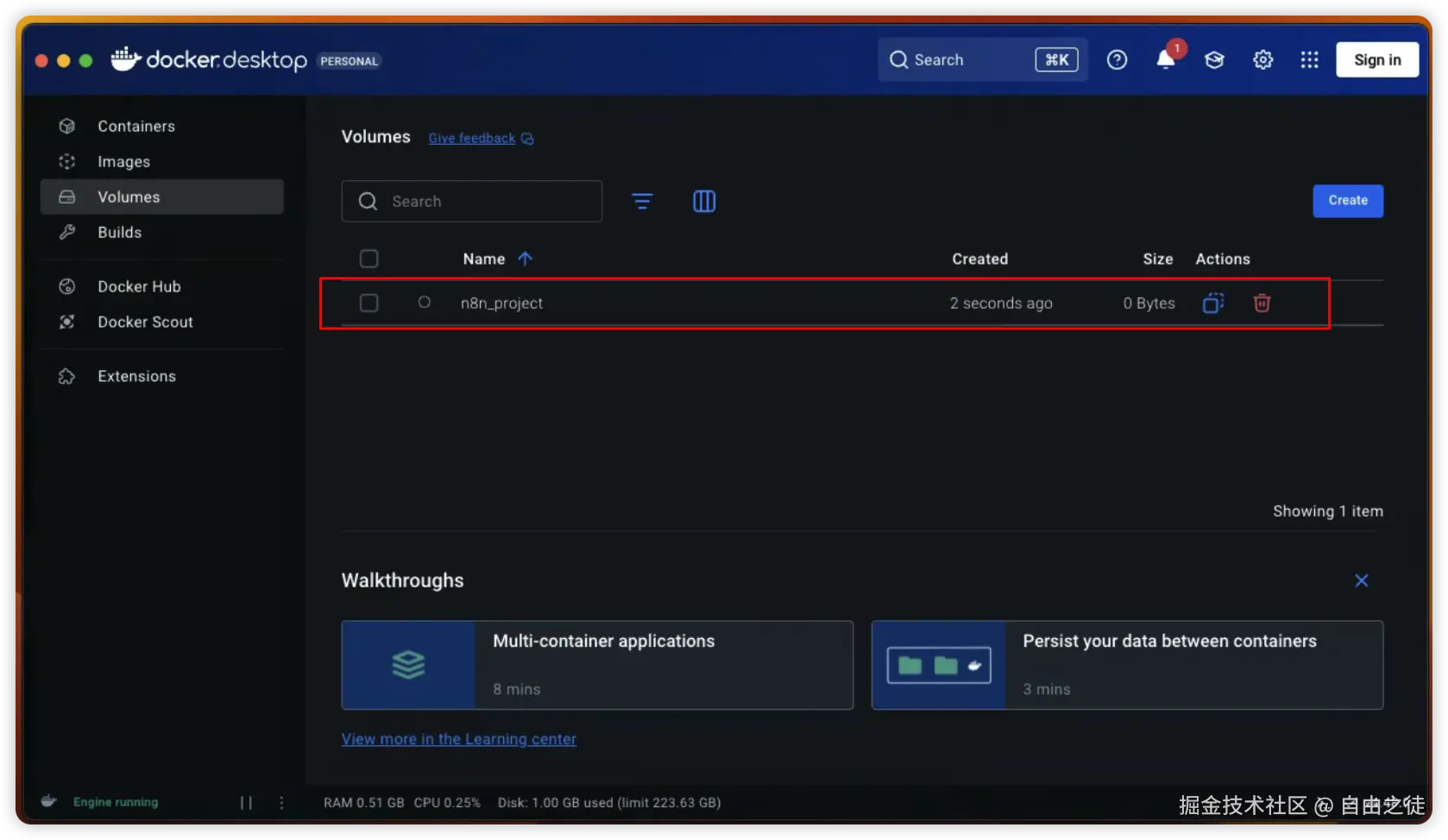The height and width of the screenshot is (840, 1448).
Task: Open Docker Hub from sidebar
Action: (162, 286)
